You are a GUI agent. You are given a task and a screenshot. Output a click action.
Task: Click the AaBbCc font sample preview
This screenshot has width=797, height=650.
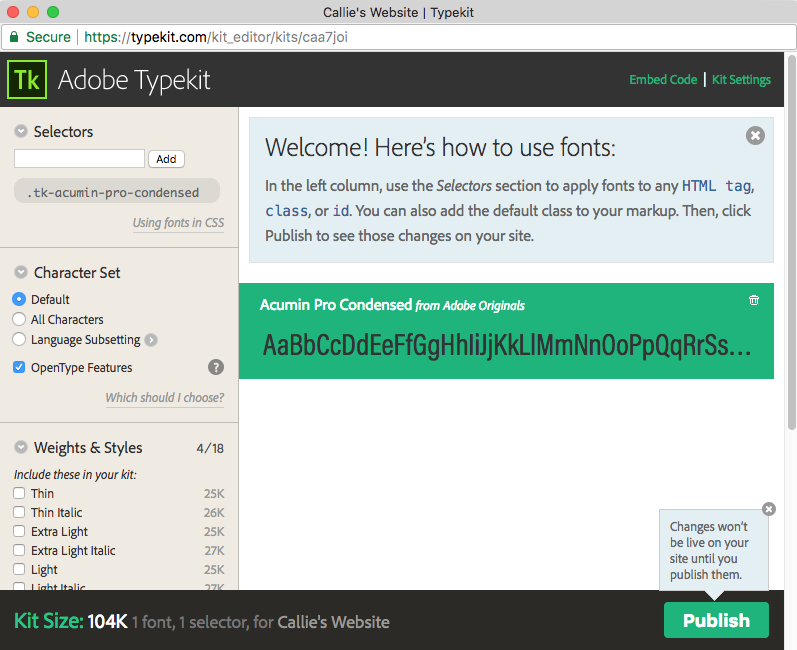[506, 346]
